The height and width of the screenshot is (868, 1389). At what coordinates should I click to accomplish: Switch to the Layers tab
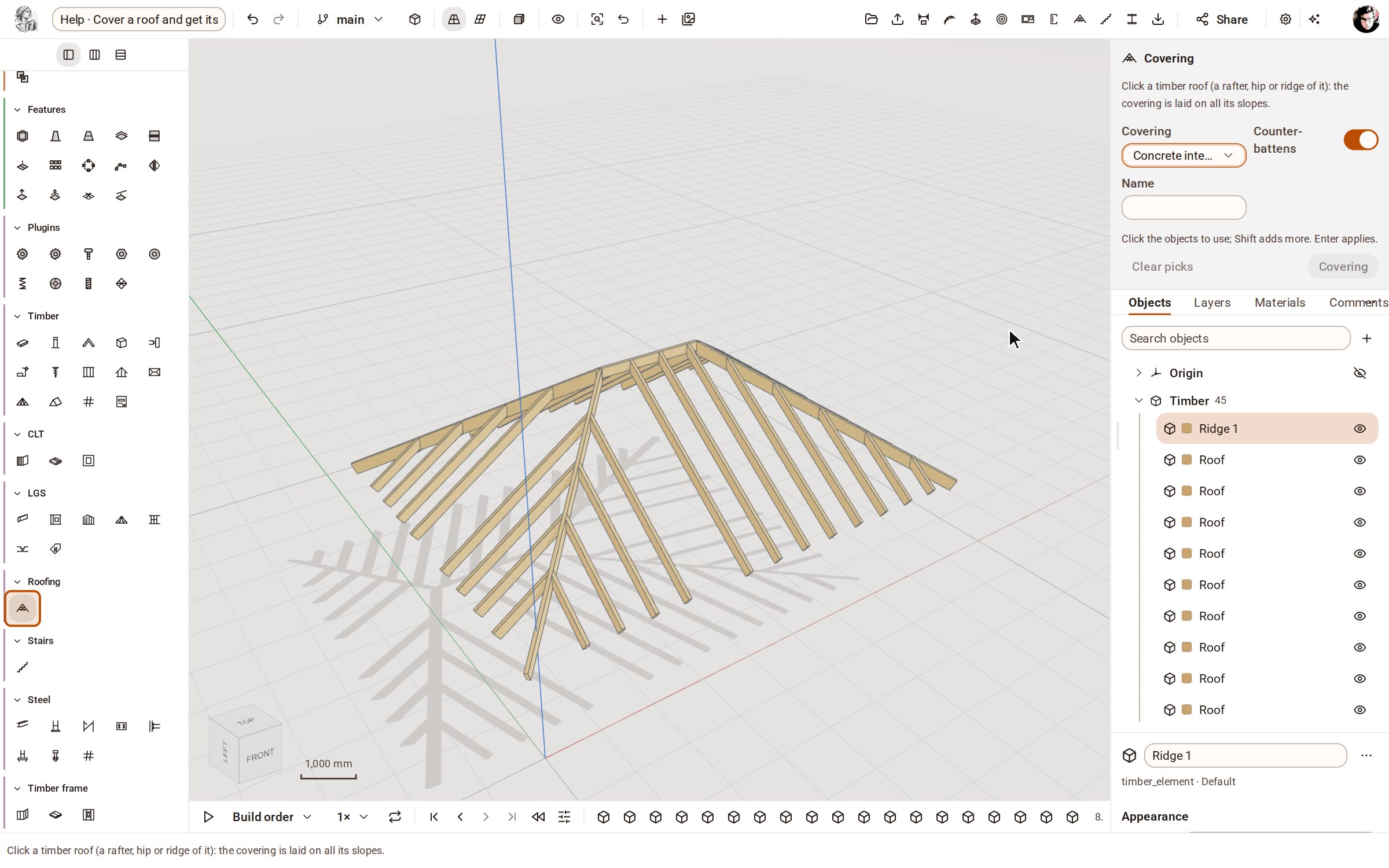1212,302
